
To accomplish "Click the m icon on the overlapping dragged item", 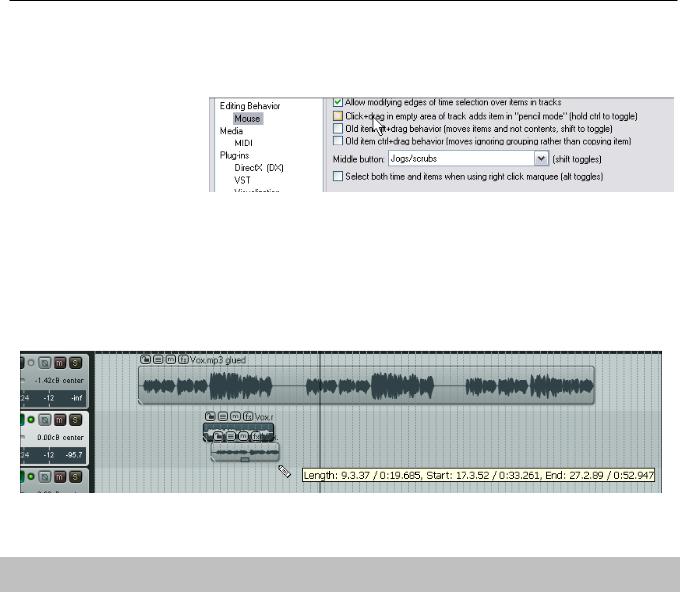I will click(x=243, y=436).
